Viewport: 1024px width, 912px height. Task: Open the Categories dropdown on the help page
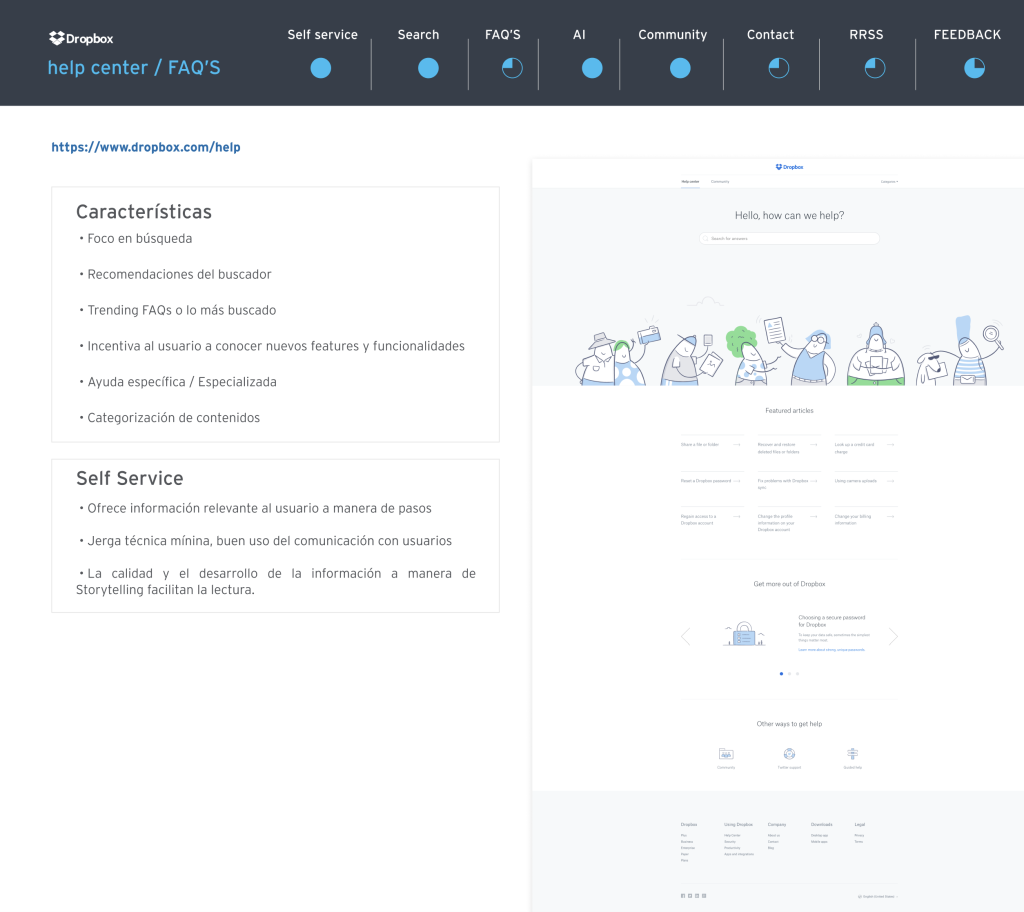point(889,182)
